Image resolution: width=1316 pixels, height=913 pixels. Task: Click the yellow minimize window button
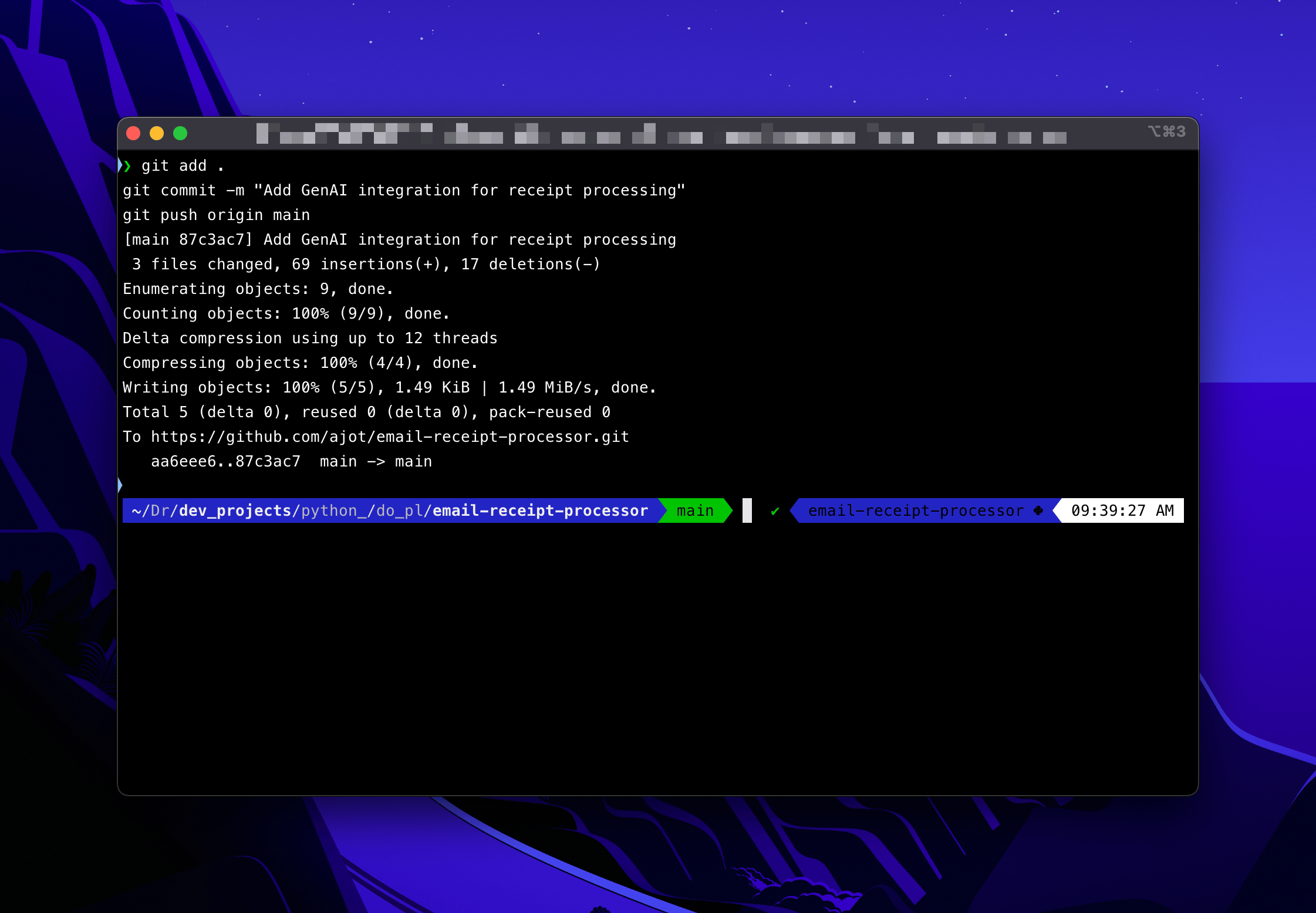pos(157,133)
